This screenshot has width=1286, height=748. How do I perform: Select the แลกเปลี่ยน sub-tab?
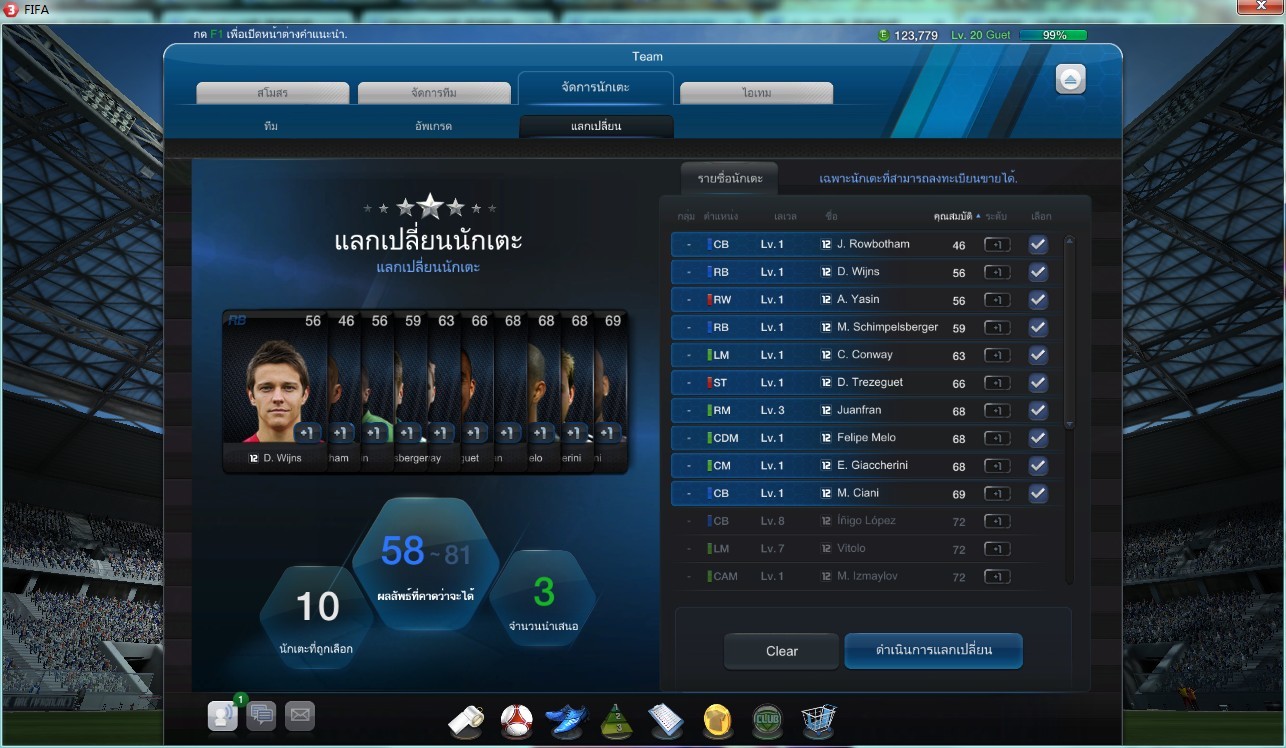[596, 127]
